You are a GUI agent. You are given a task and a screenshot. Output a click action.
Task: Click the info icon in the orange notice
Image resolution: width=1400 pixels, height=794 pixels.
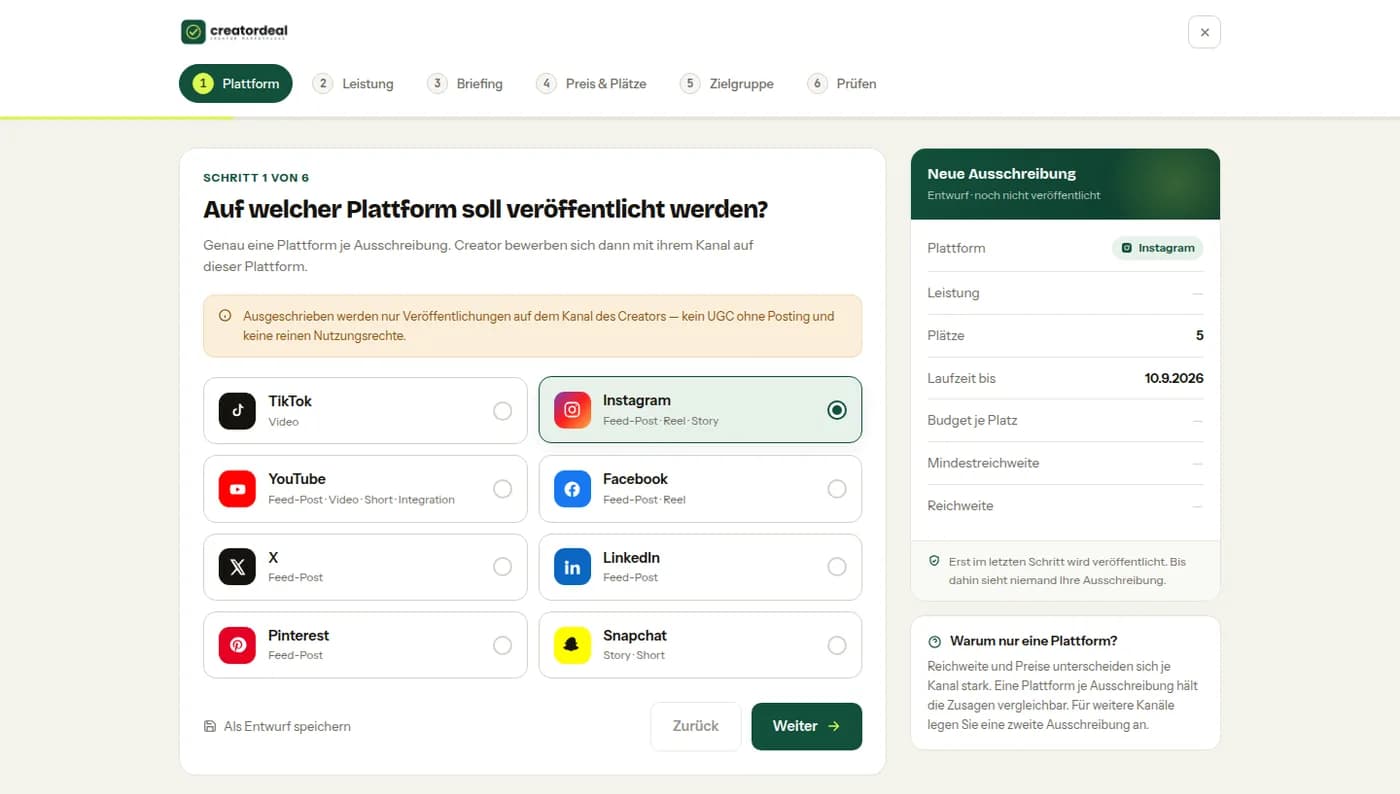coord(225,316)
